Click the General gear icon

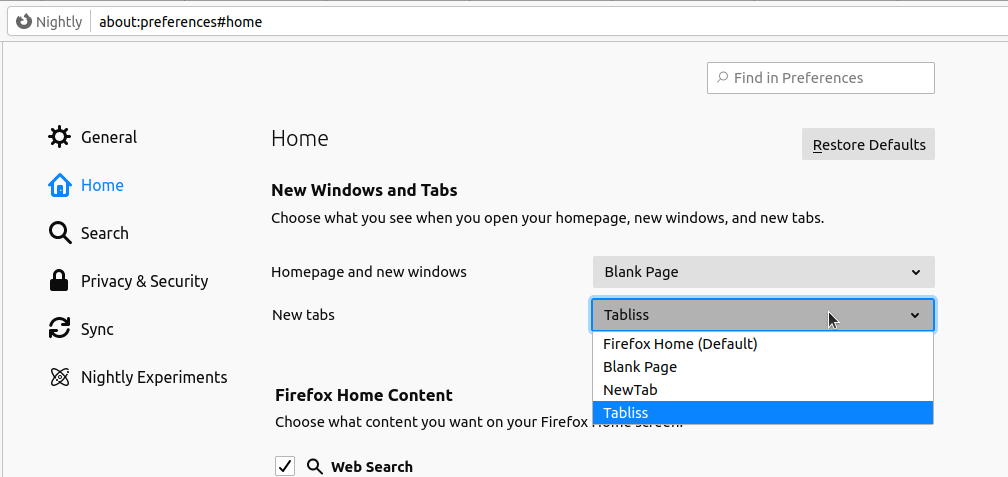pos(59,137)
